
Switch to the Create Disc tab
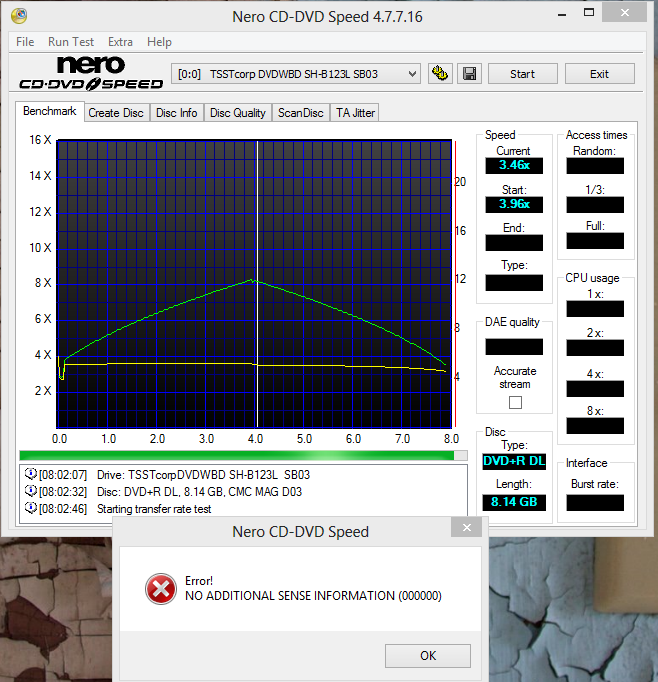[116, 113]
